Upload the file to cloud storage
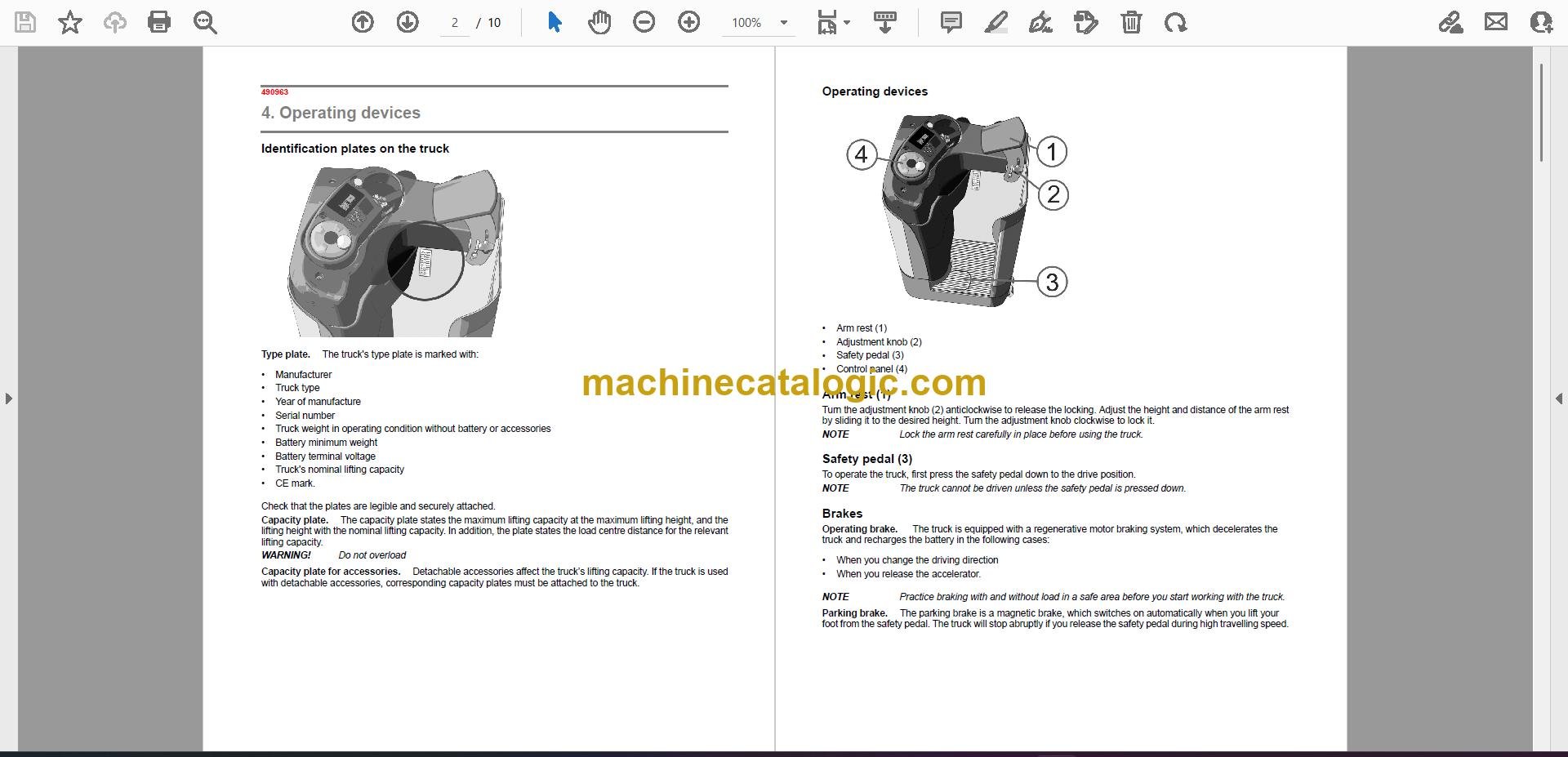This screenshot has width=1568, height=757. pyautogui.click(x=114, y=22)
